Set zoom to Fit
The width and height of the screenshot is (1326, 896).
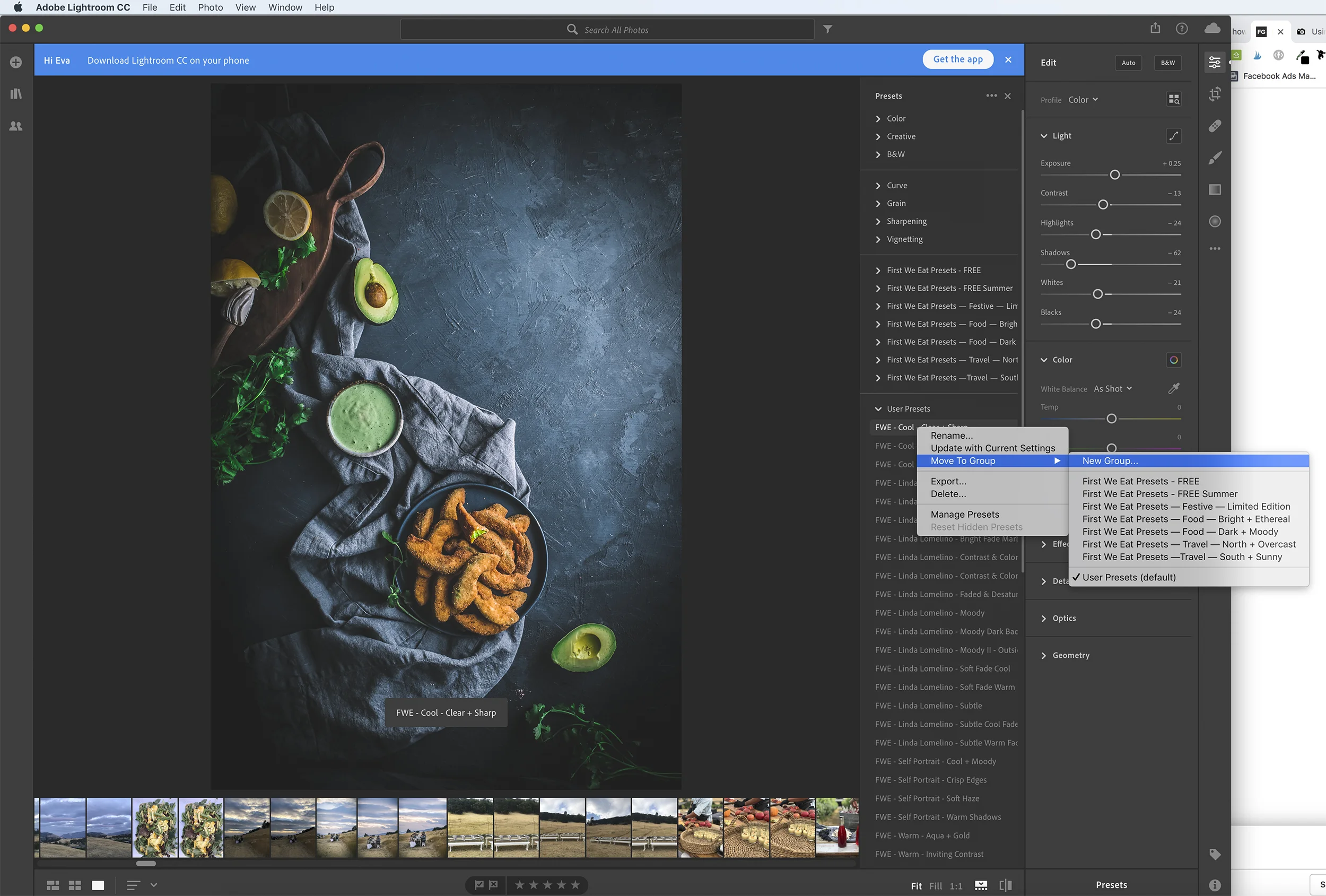click(916, 886)
